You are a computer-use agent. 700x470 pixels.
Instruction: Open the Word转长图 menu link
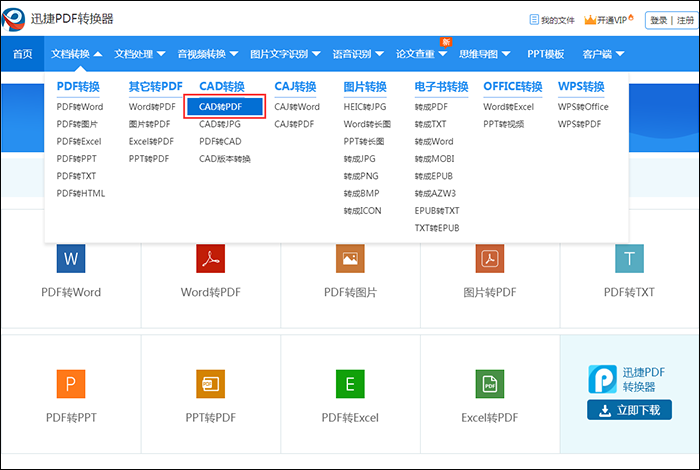tap(367, 124)
